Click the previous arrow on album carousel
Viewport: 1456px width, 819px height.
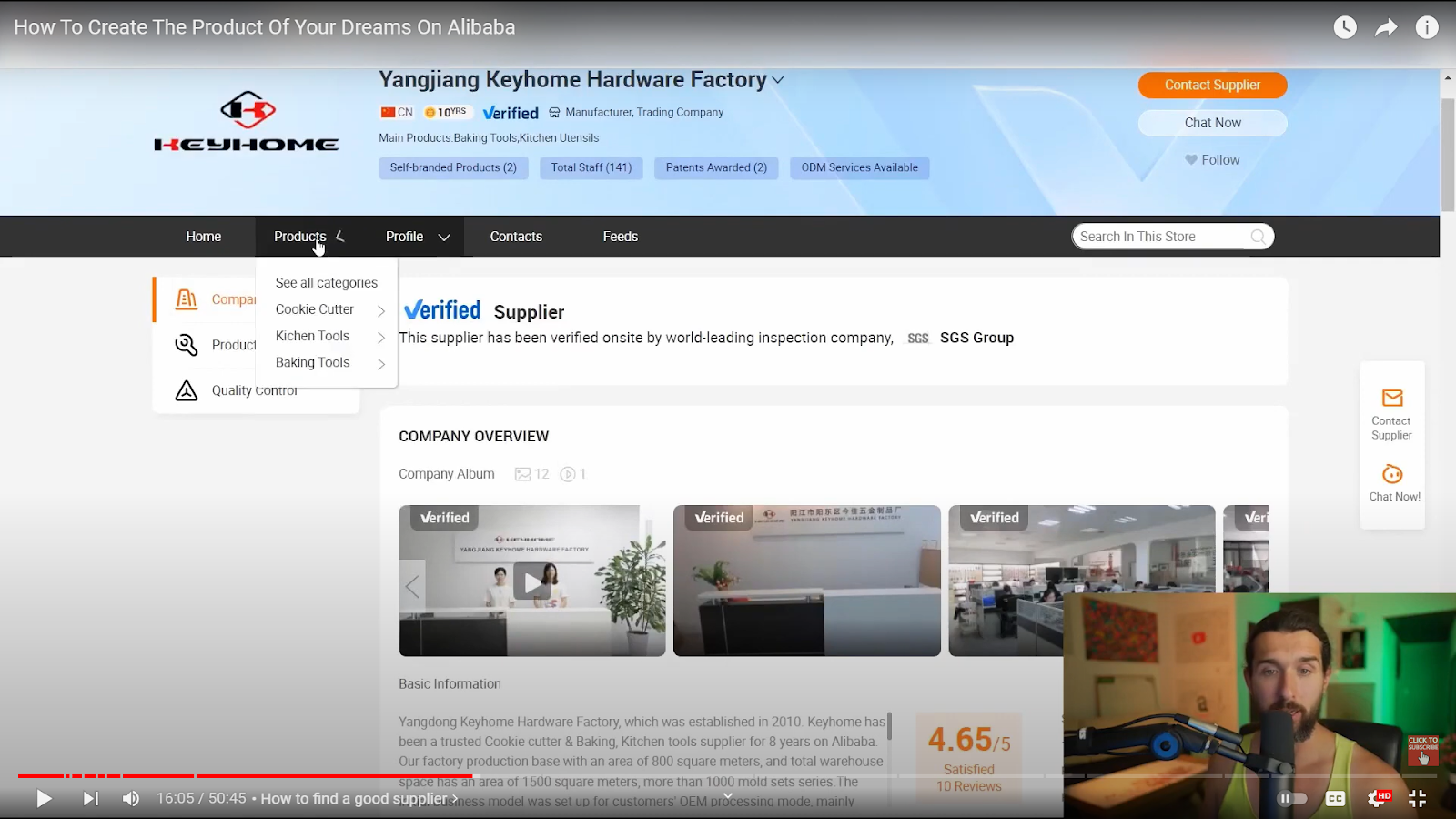[412, 586]
